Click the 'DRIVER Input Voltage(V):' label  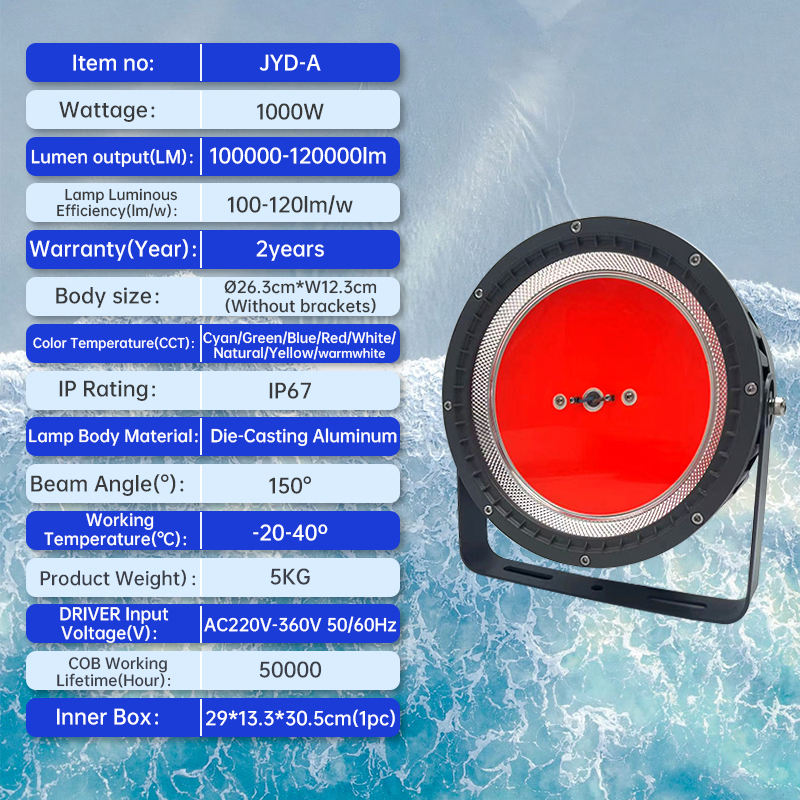click(114, 623)
